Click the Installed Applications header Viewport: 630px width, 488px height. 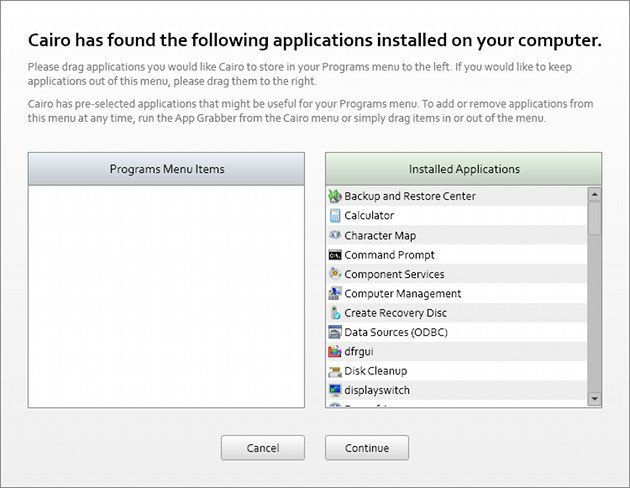(x=464, y=169)
